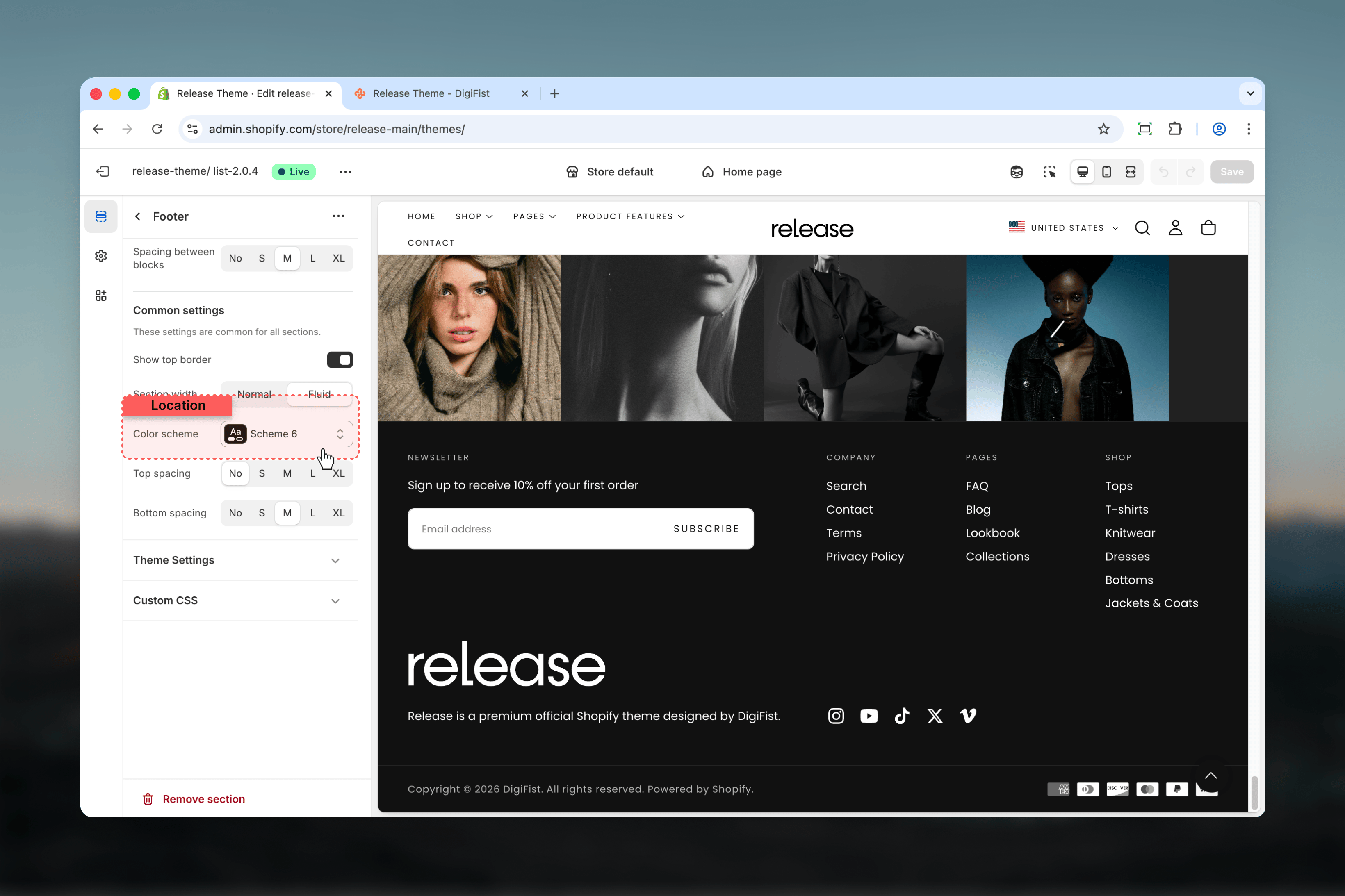Viewport: 1345px width, 896px height.
Task: Bookmark this page with the star icon
Action: (1103, 129)
